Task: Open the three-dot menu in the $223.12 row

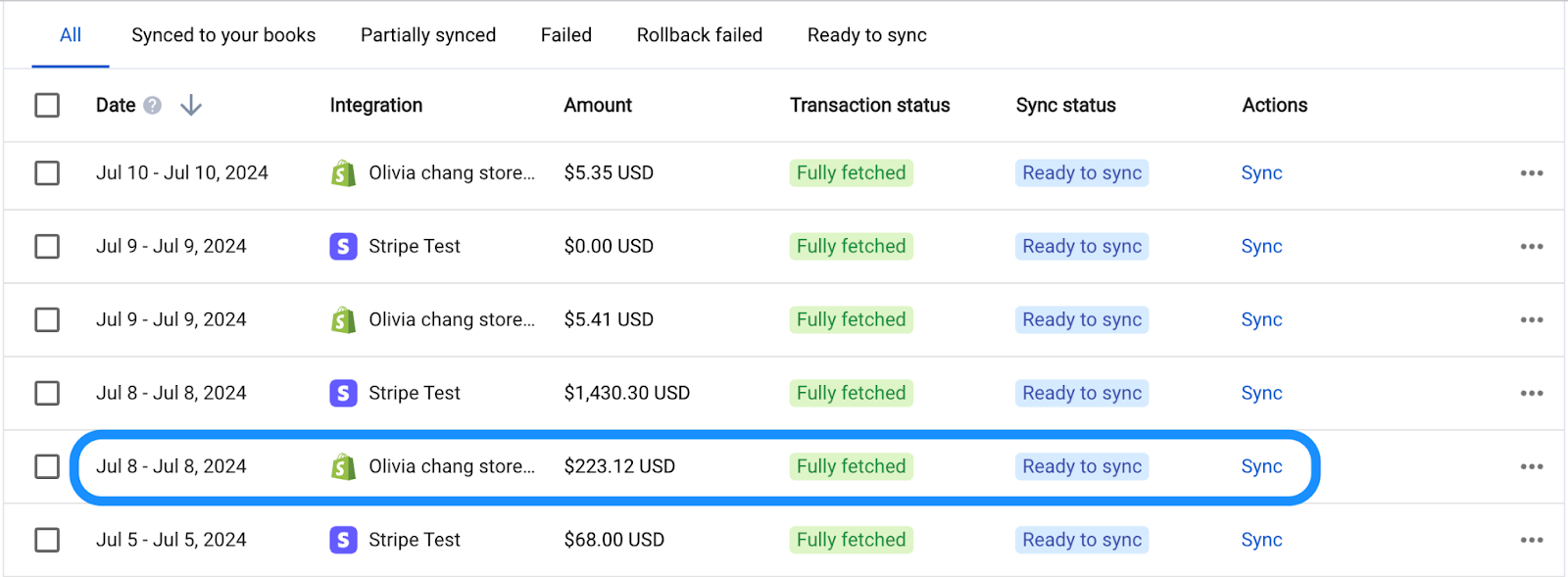Action: click(x=1532, y=467)
